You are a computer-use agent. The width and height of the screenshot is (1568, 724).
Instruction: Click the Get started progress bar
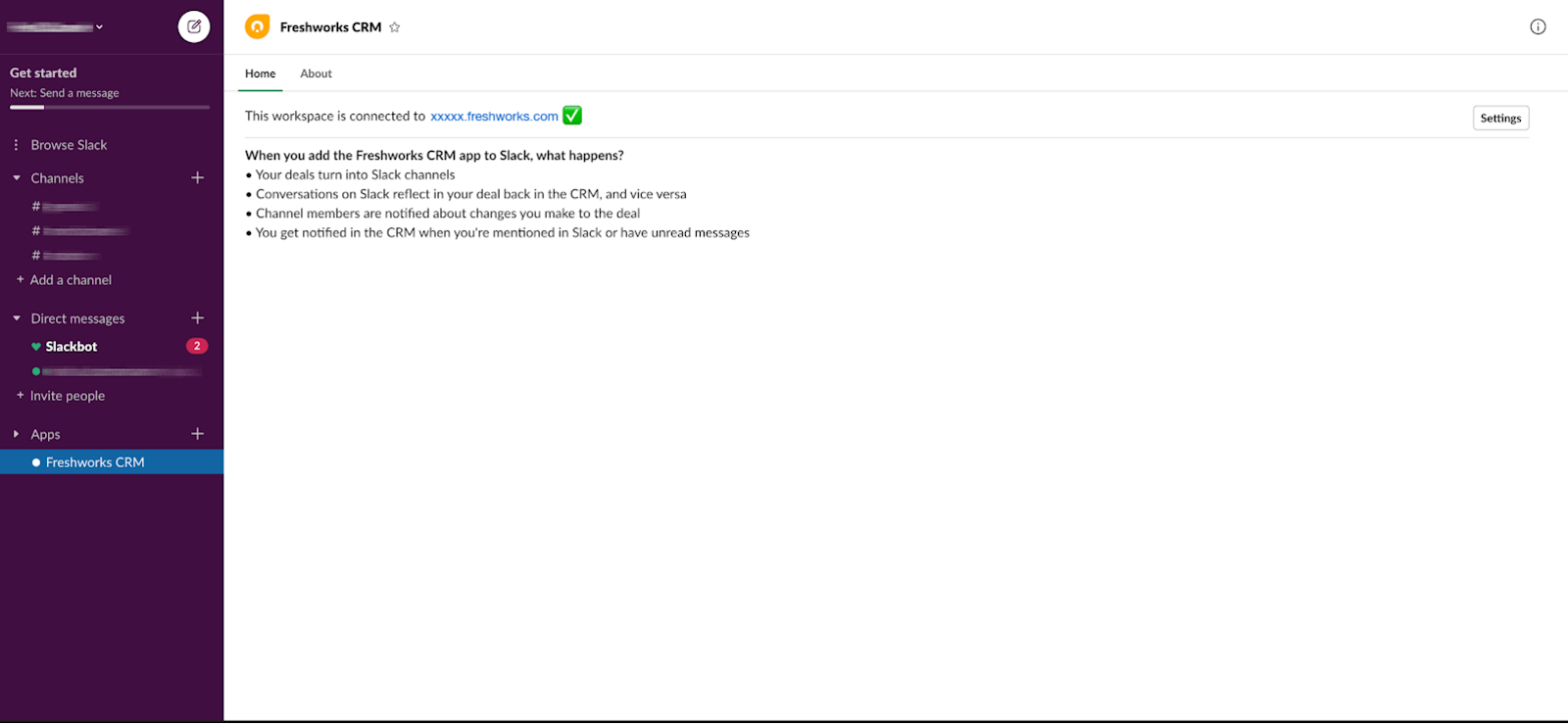coord(110,107)
